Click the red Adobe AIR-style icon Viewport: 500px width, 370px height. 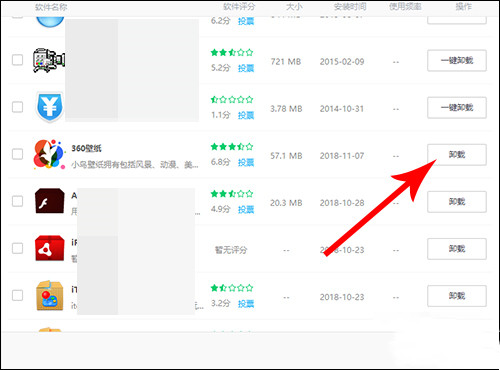pos(50,248)
